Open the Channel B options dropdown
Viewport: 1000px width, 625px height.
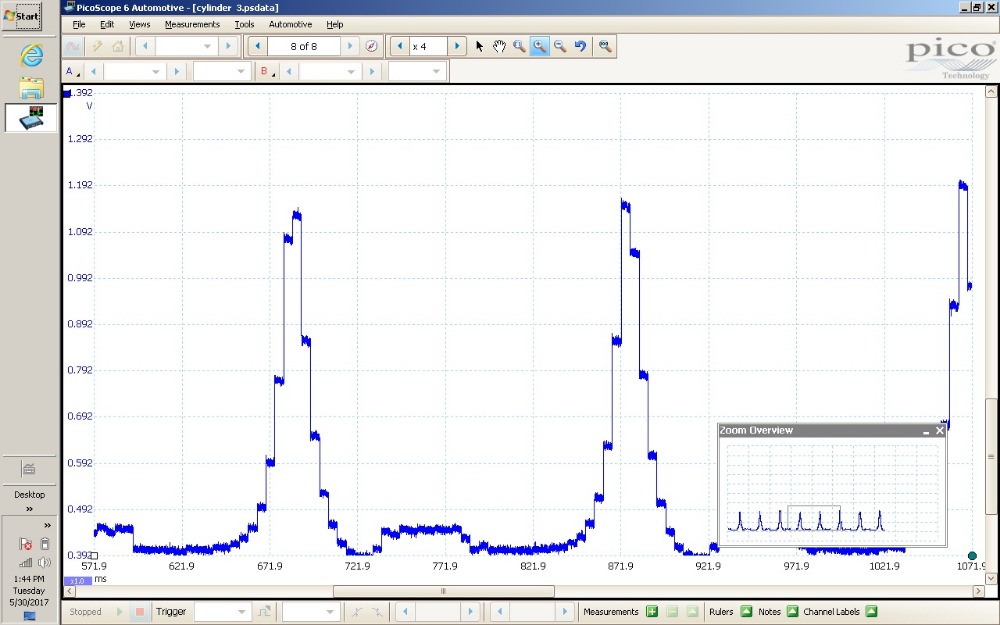tap(266, 72)
